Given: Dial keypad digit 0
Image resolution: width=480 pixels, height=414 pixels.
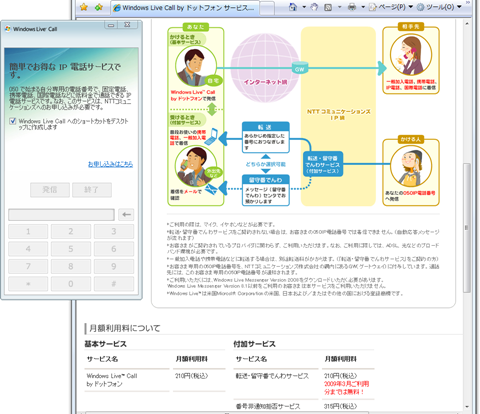Looking at the screenshot, I should (71, 284).
